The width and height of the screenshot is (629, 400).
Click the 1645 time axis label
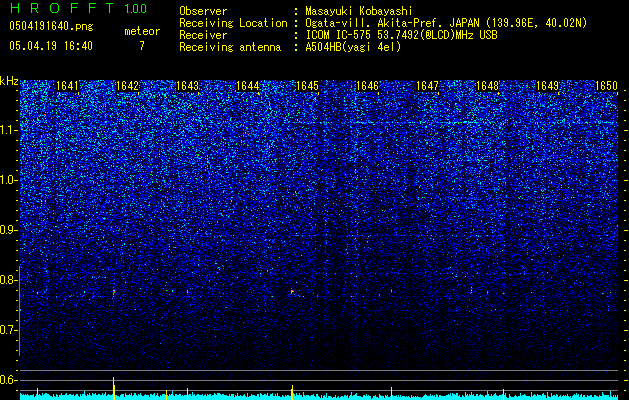coord(307,86)
